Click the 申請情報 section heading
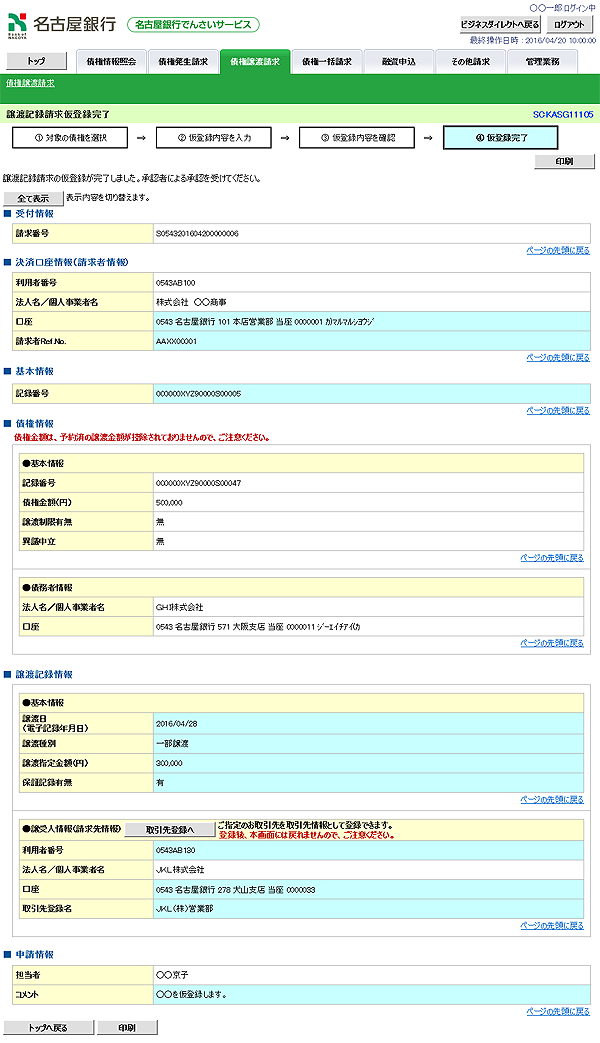The height and width of the screenshot is (1043, 600). (35, 955)
